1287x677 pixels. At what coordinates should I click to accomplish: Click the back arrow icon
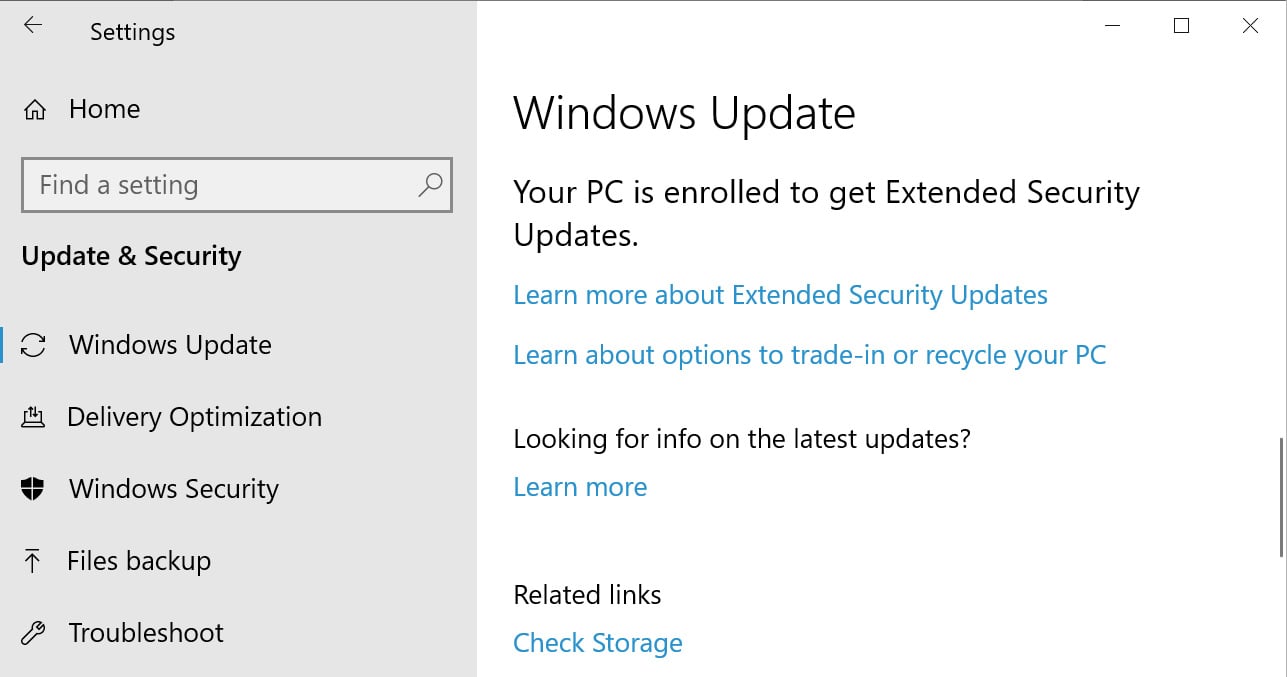32,26
